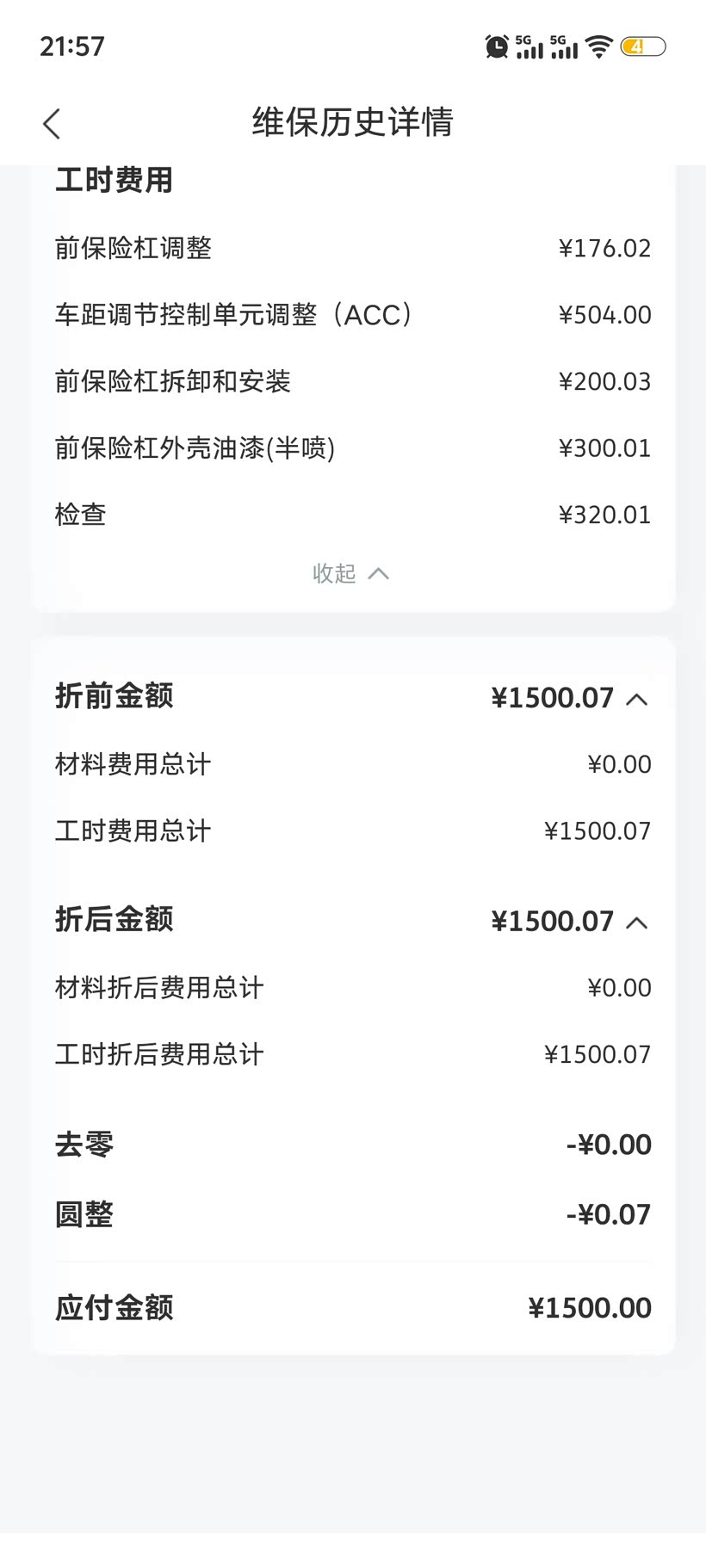Tap the second 5G signal bars icon
Image resolution: width=706 pixels, height=1568 pixels.
(564, 46)
